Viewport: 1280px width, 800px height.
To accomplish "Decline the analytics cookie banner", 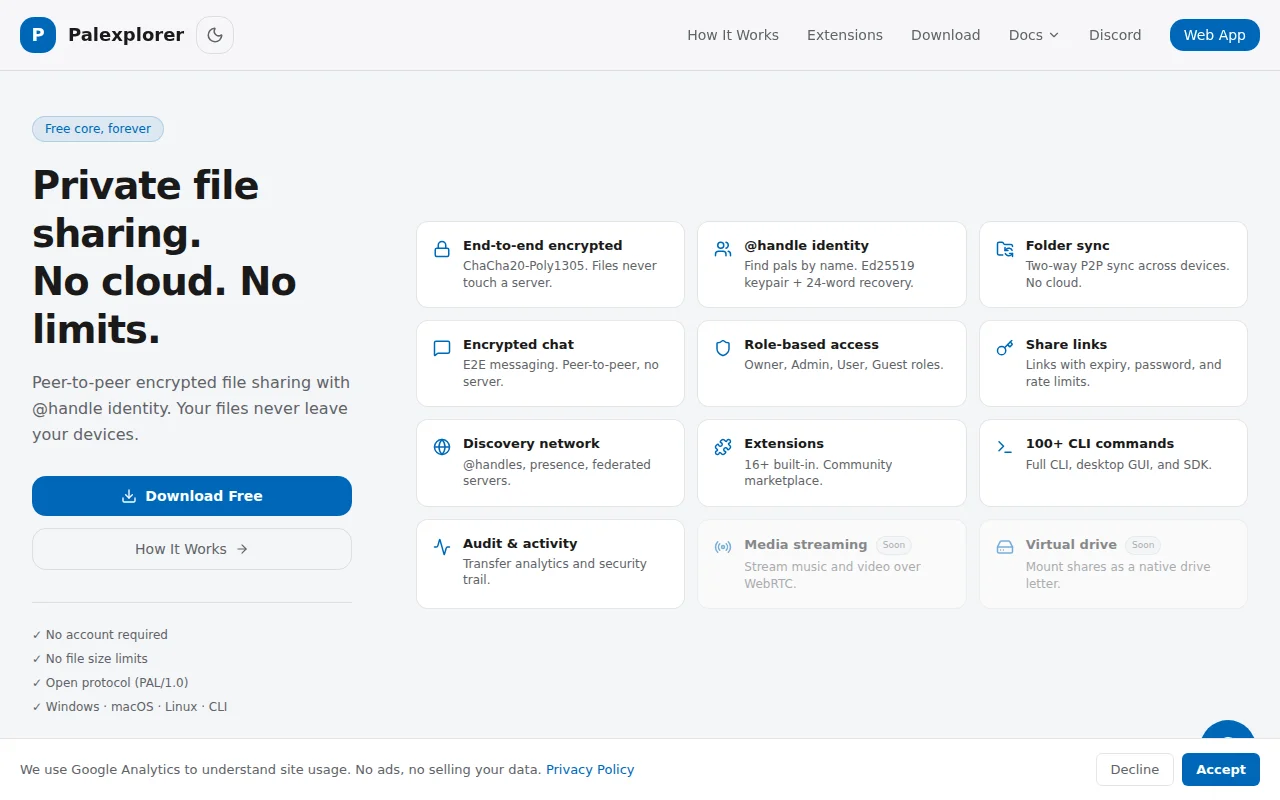I will pos(1135,770).
